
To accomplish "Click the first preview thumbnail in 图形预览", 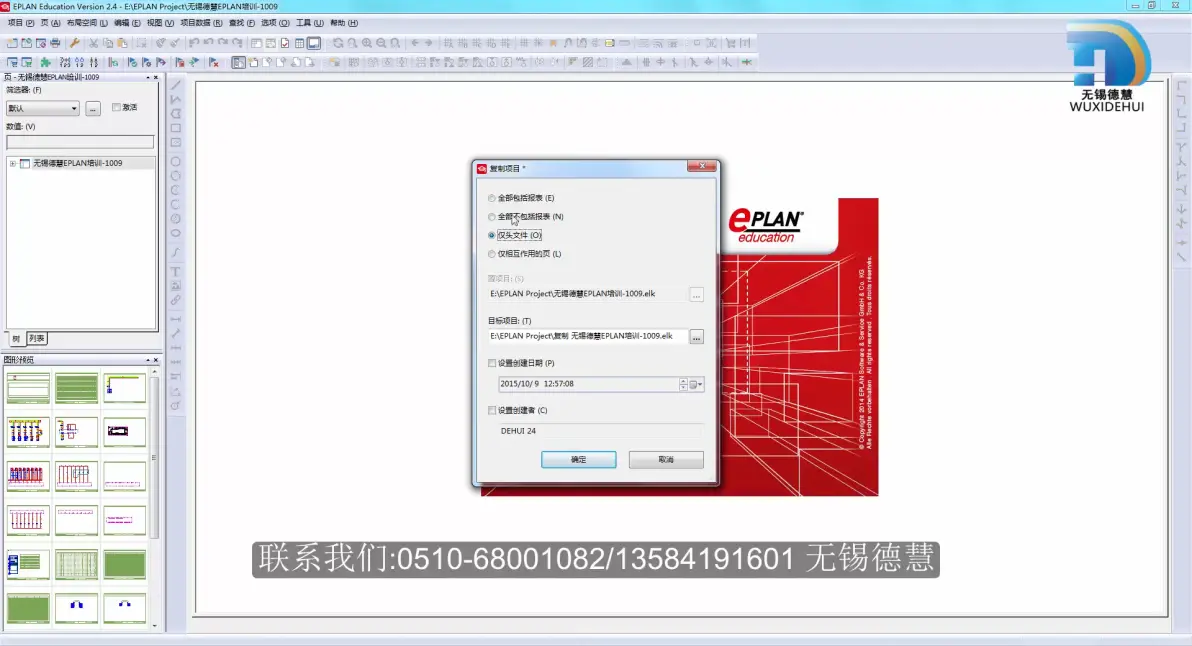I will coord(28,388).
